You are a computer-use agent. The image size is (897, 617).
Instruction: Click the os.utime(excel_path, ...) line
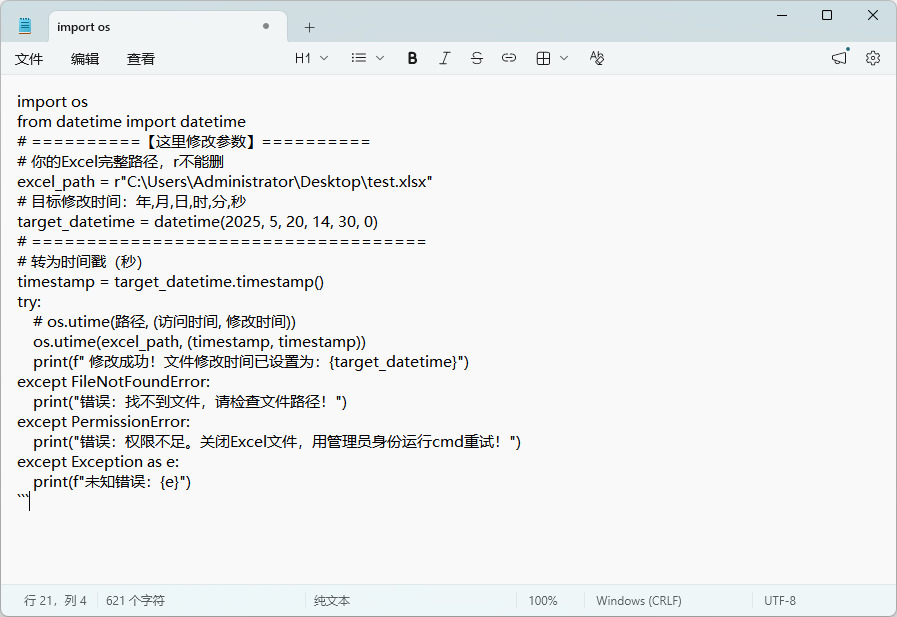click(199, 342)
